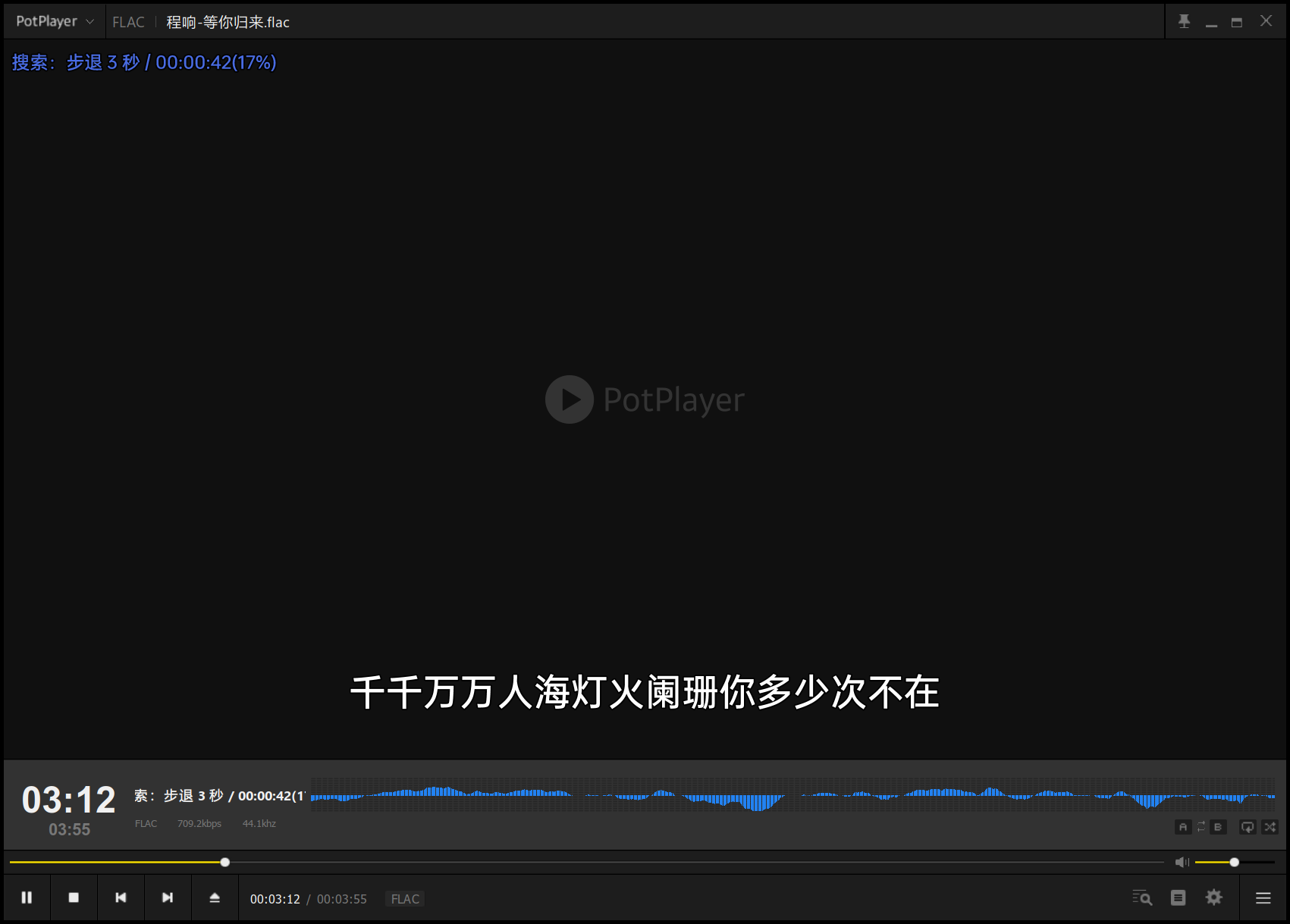
Task: Click the audio waveform visualization
Action: 793,795
